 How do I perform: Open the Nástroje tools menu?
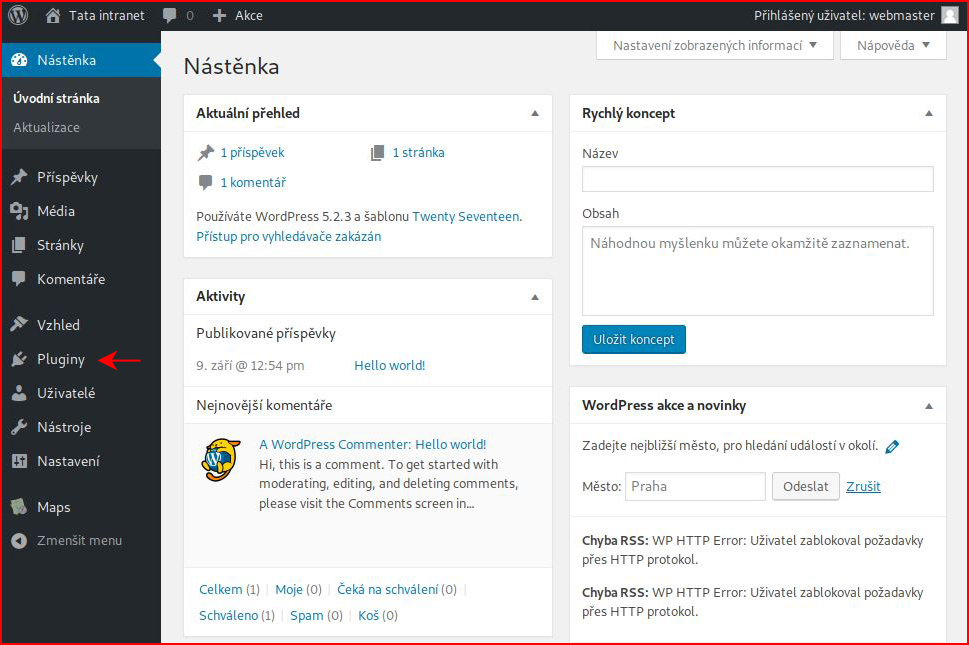[x=64, y=427]
